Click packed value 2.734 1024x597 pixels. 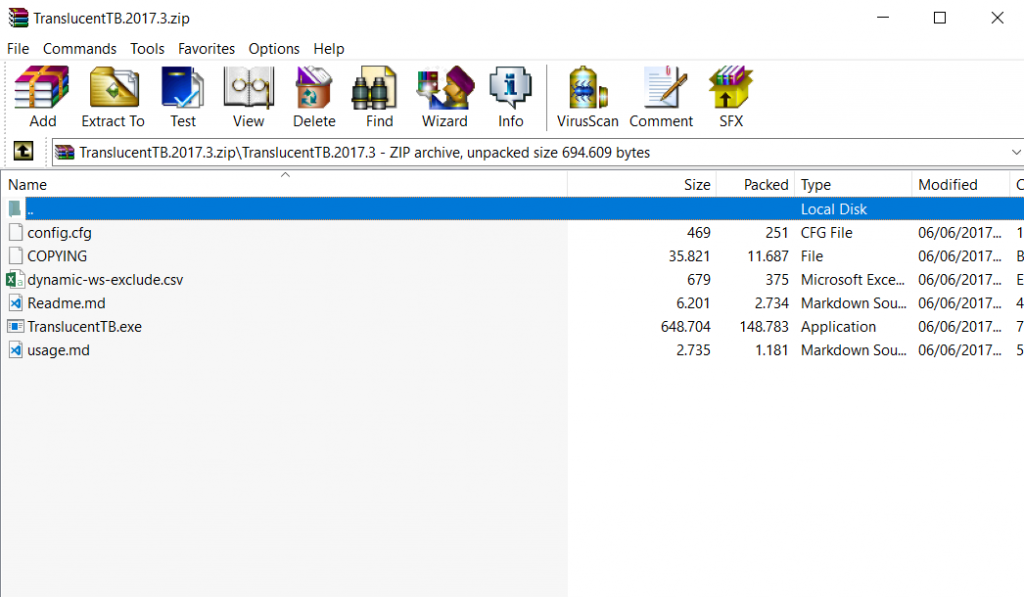771,303
